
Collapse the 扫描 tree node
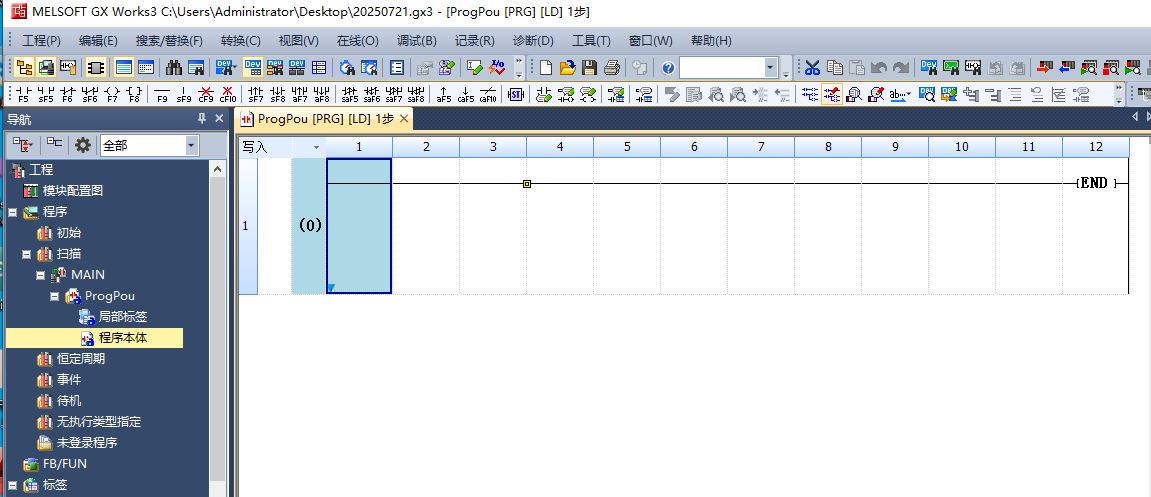27,254
